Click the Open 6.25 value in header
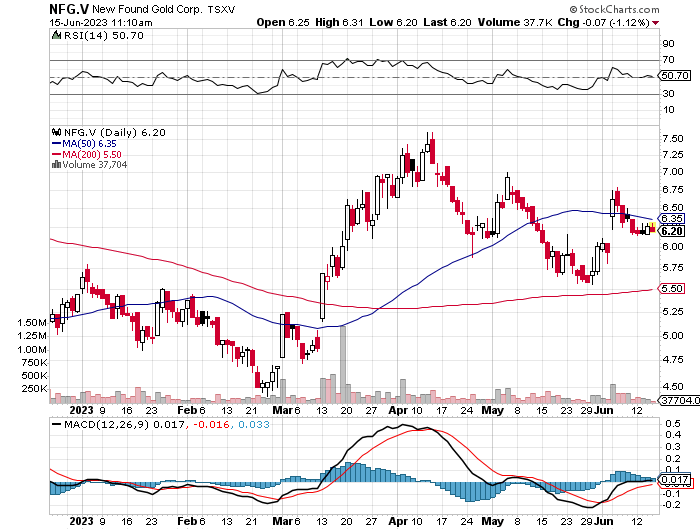Image resolution: width=700 pixels, height=530 pixels. coord(283,22)
